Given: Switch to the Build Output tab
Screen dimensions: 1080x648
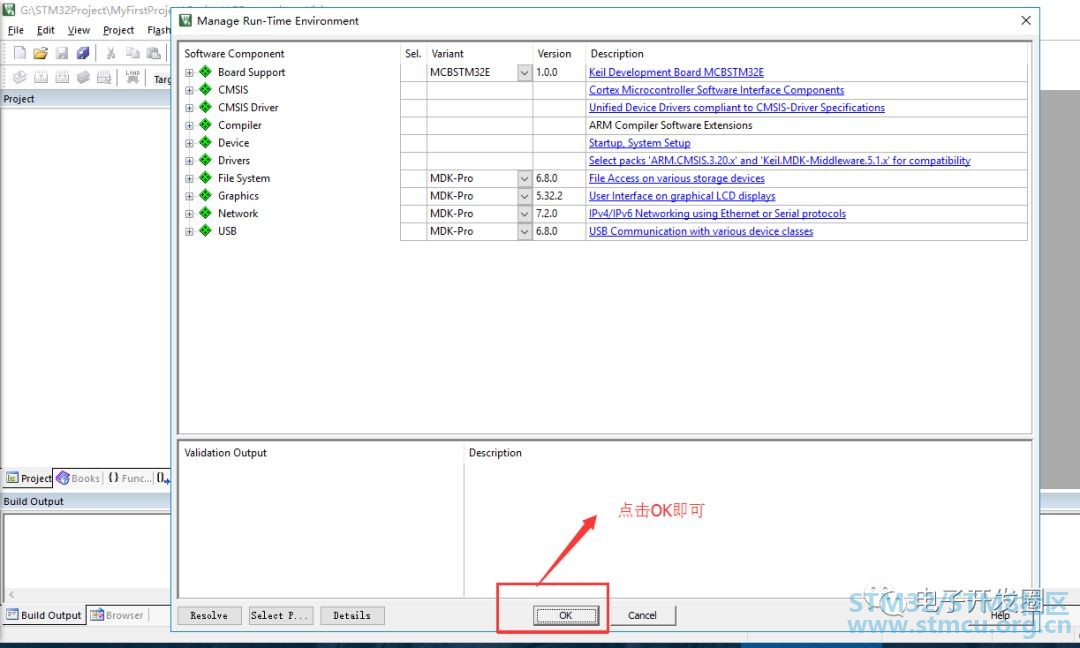Looking at the screenshot, I should tap(43, 615).
